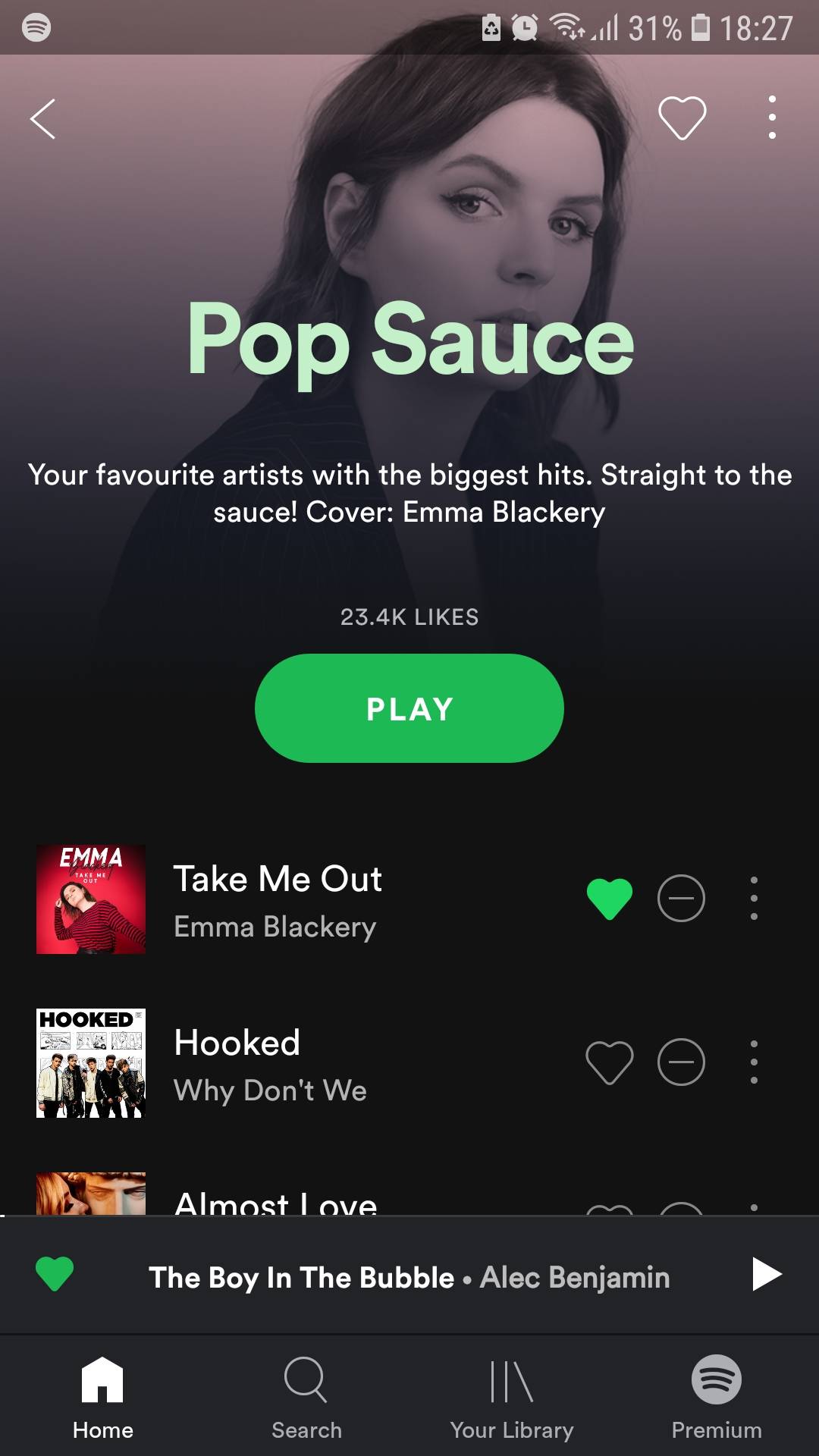Resume playback in the now playing bar
The image size is (819, 1456).
767,1274
